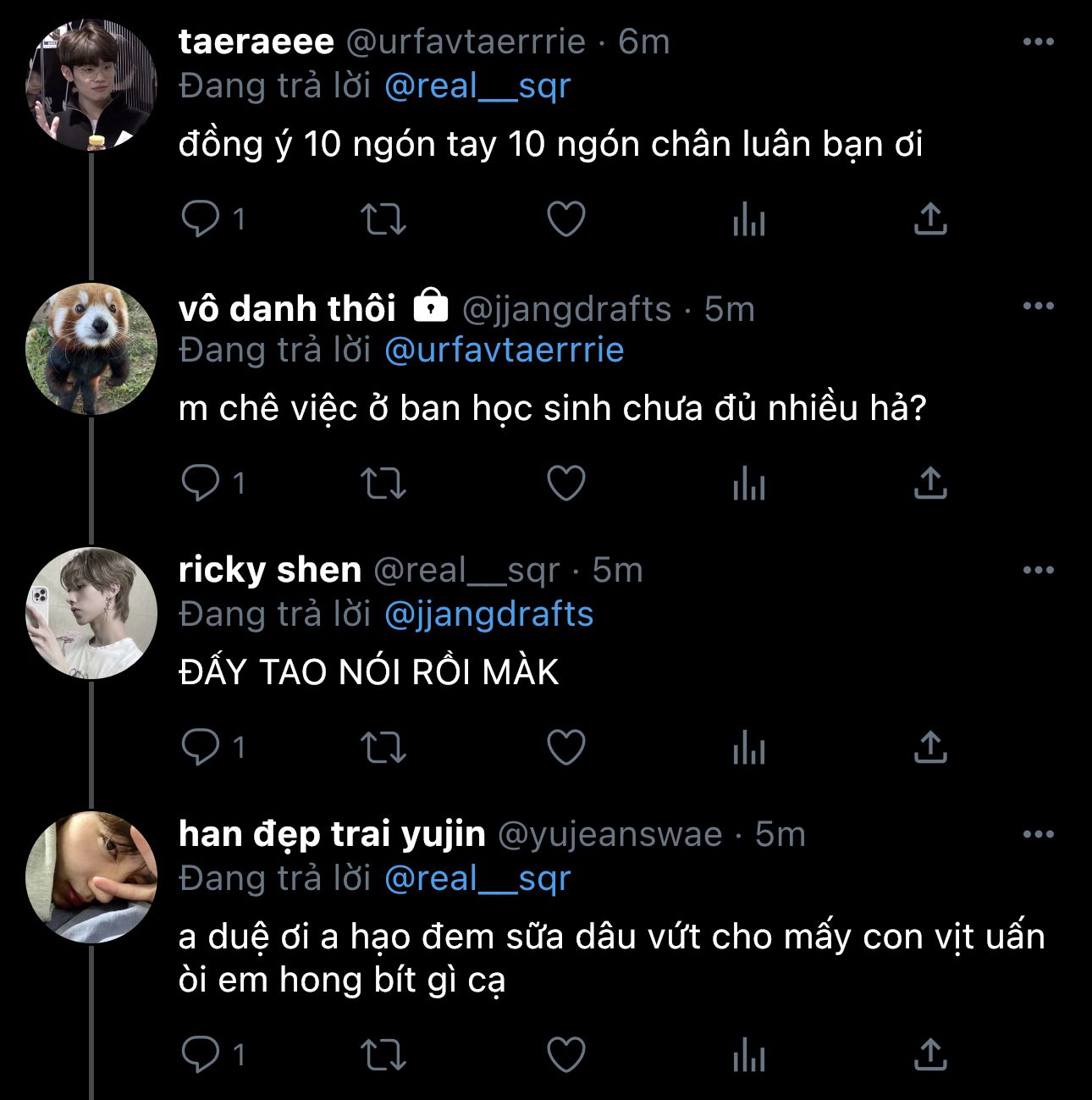This screenshot has height=1100, width=1092.
Task: Open the red panda profile avatar
Action: [x=91, y=349]
